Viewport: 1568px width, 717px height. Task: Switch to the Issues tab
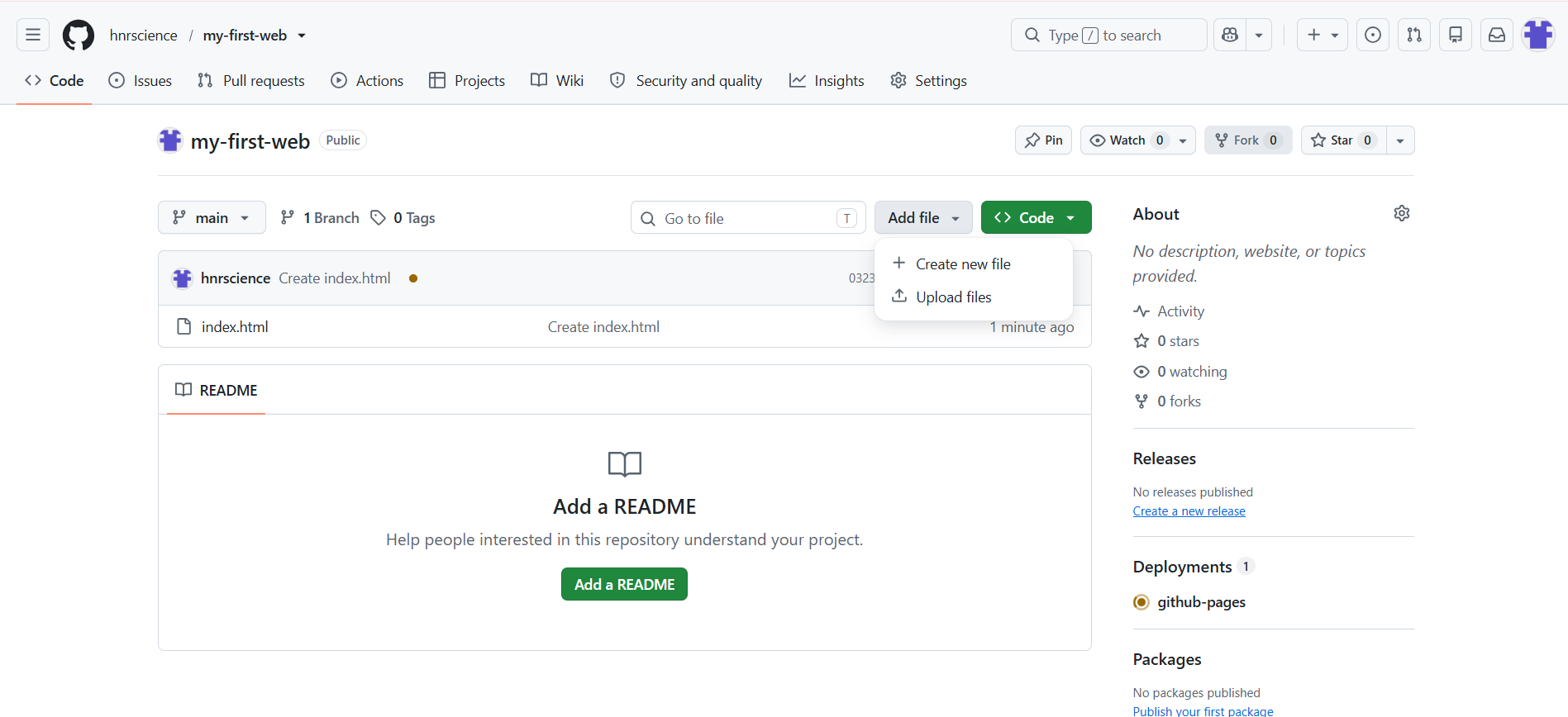click(141, 80)
